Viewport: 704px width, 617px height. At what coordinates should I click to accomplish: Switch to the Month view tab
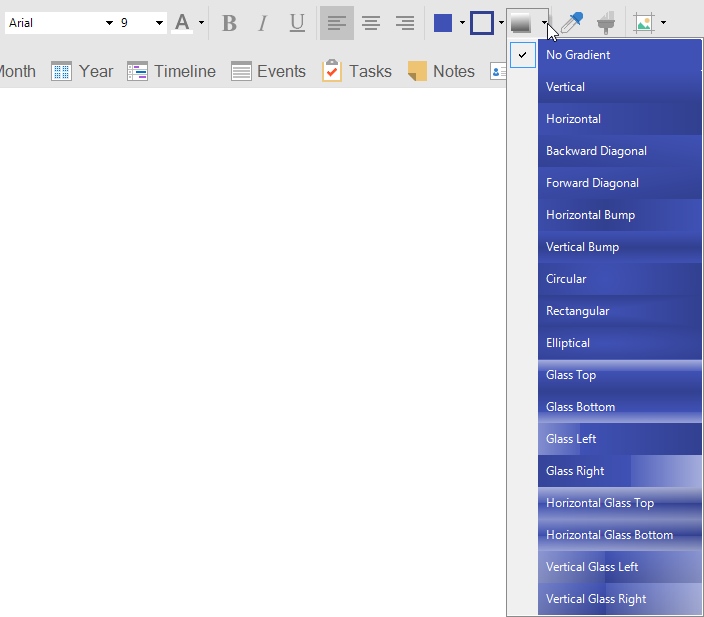(18, 71)
